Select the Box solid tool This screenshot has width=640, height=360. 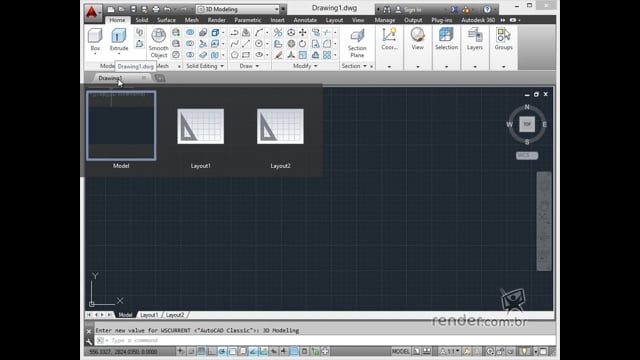pos(95,39)
